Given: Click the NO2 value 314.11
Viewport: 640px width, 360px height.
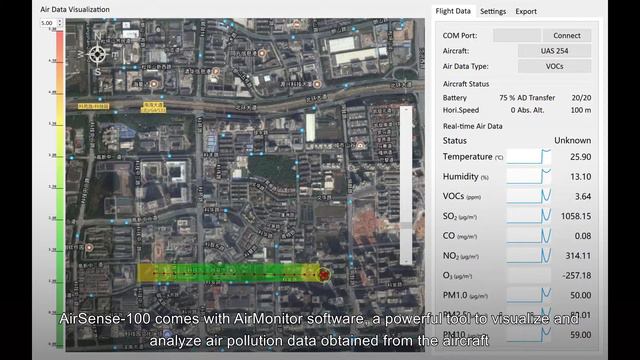Looking at the screenshot, I should [578, 256].
